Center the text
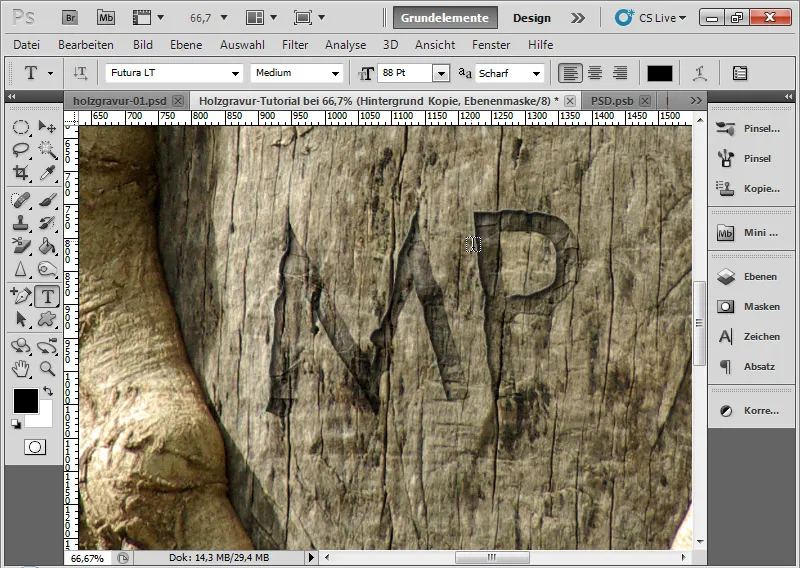Screen dimensions: 800x568 point(595,73)
